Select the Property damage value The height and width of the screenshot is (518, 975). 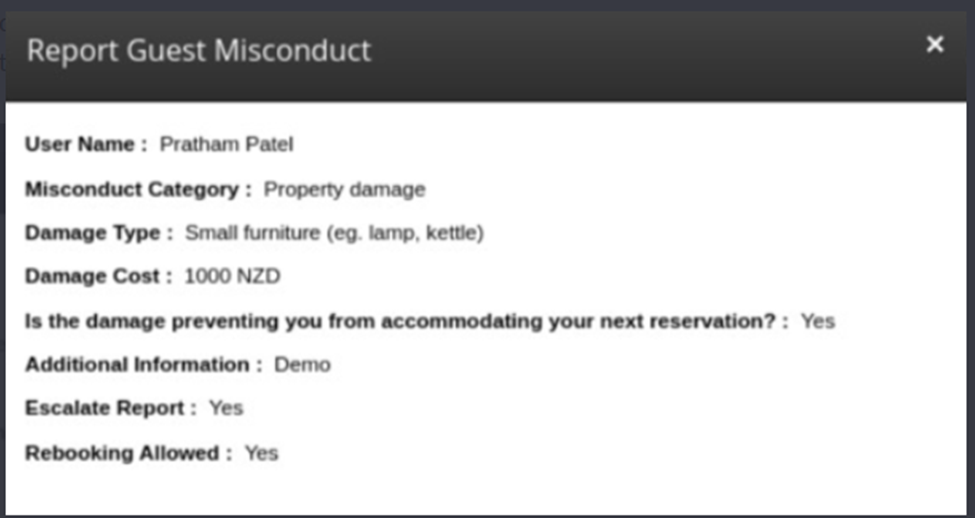[x=344, y=189]
